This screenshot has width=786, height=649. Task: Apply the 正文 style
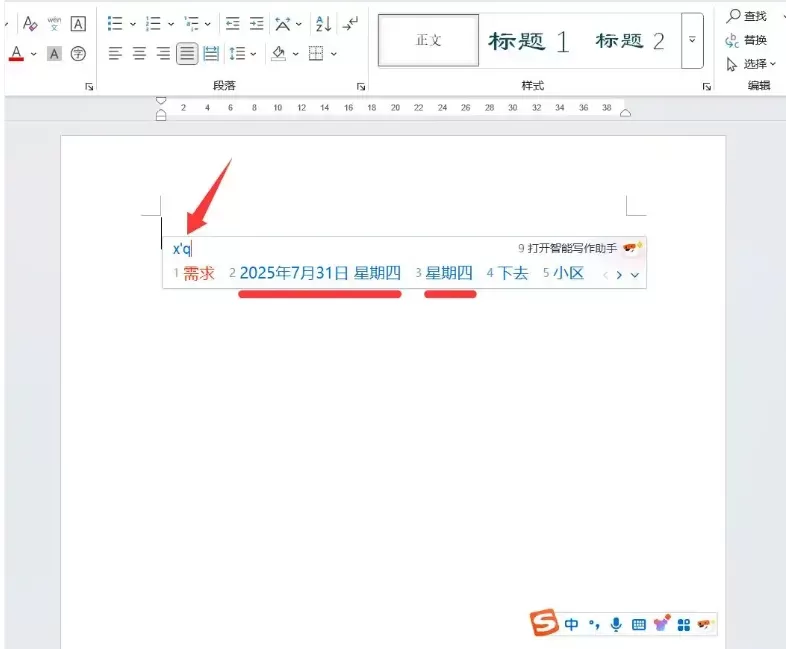429,40
